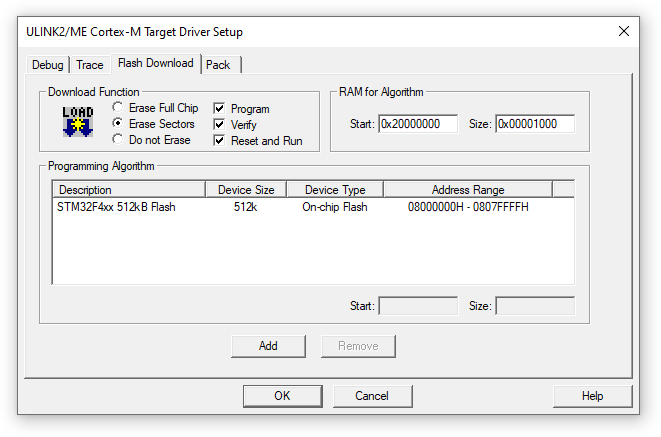Select the STM32F4xx 512kB Flash row
The image size is (661, 437).
click(313, 207)
